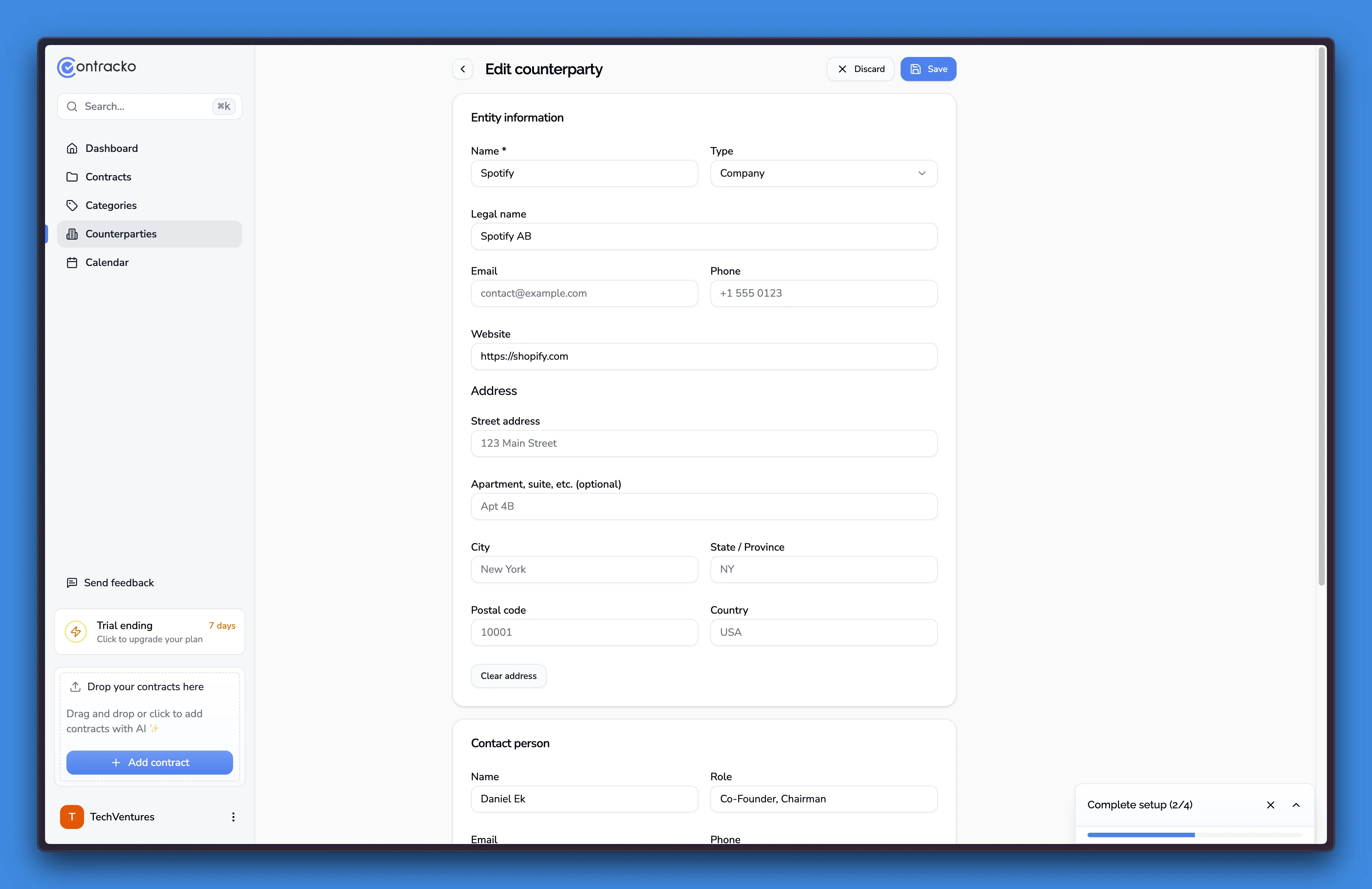Open Calendar from the sidebar icon
The width and height of the screenshot is (1372, 889).
pos(72,262)
